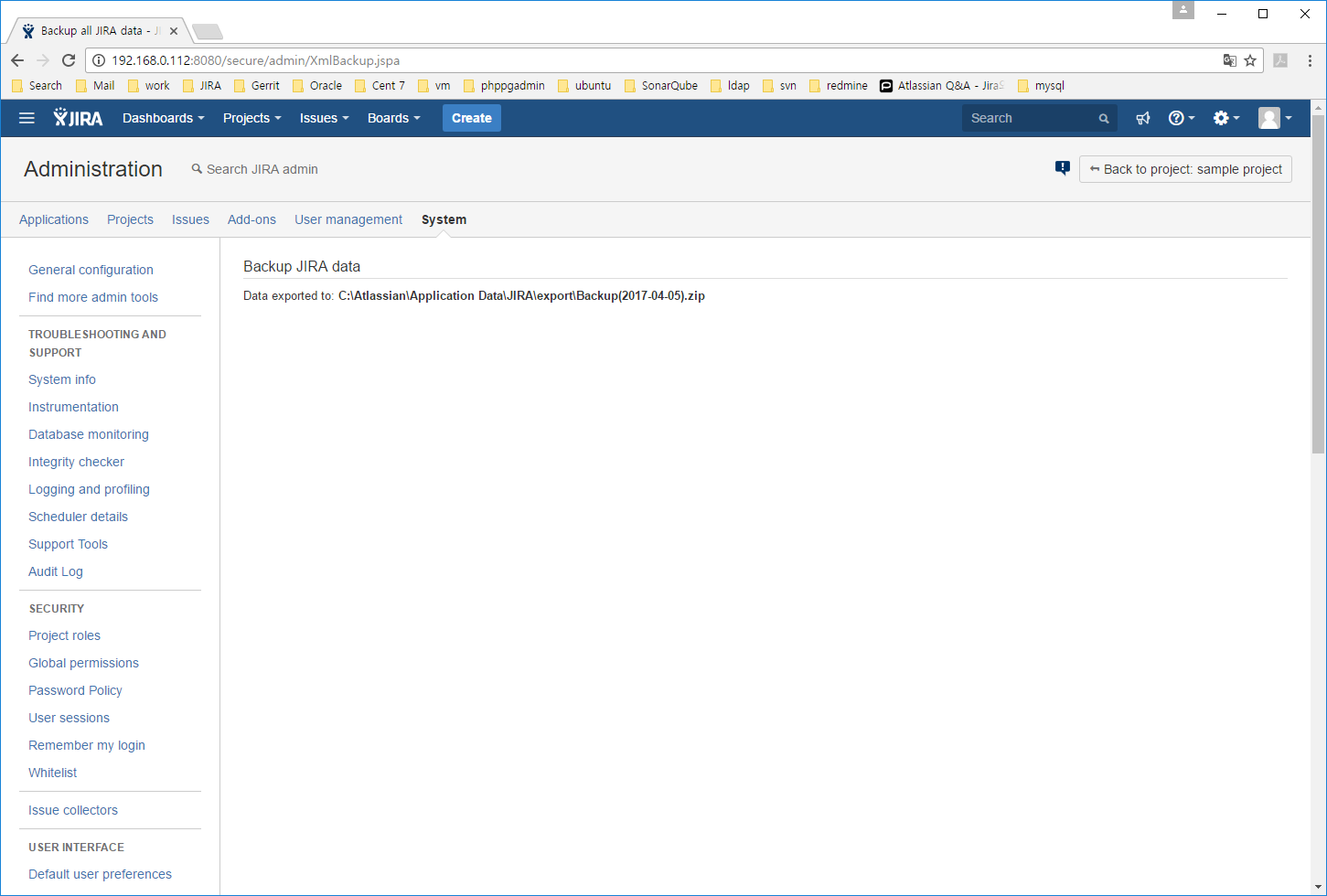Open Remember my login
The width and height of the screenshot is (1327, 896).
[87, 745]
